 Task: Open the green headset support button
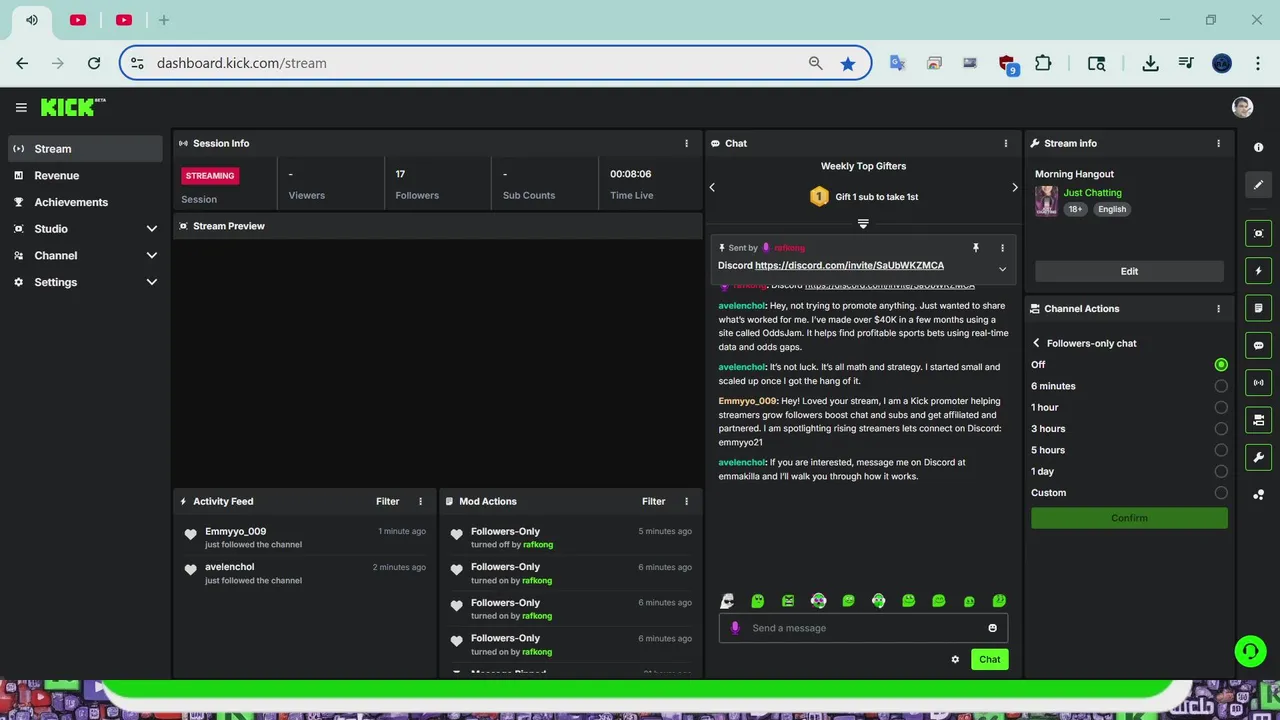tap(1249, 652)
